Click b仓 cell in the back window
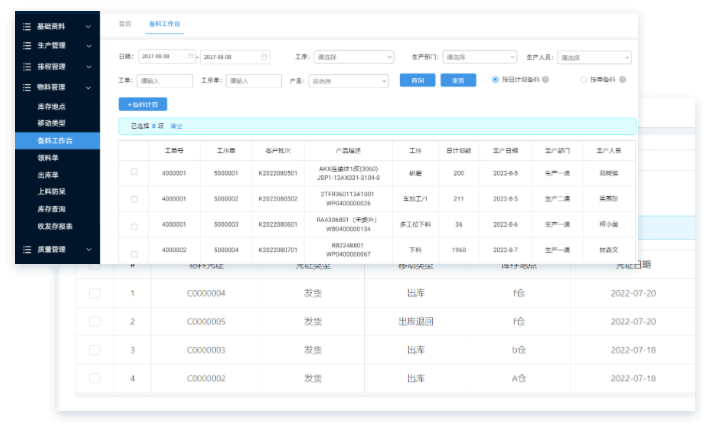 518,350
